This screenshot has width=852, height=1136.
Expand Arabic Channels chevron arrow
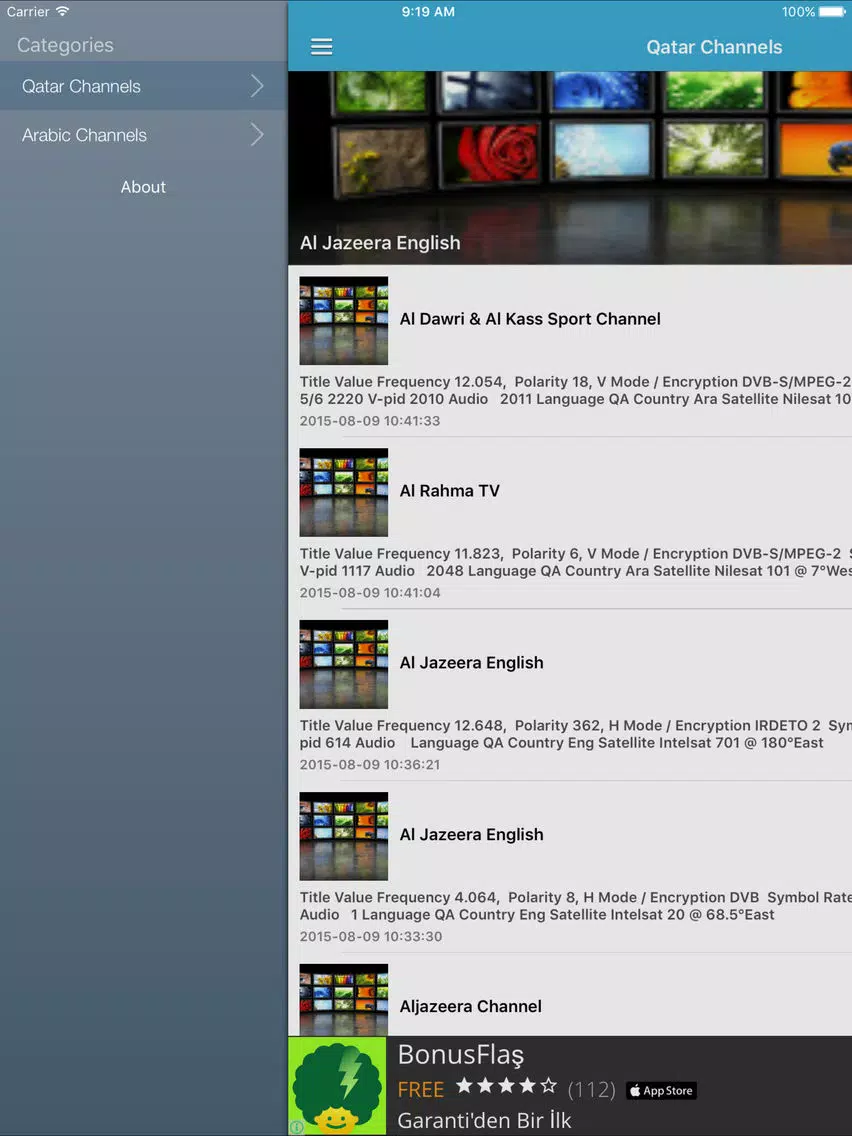pos(257,135)
